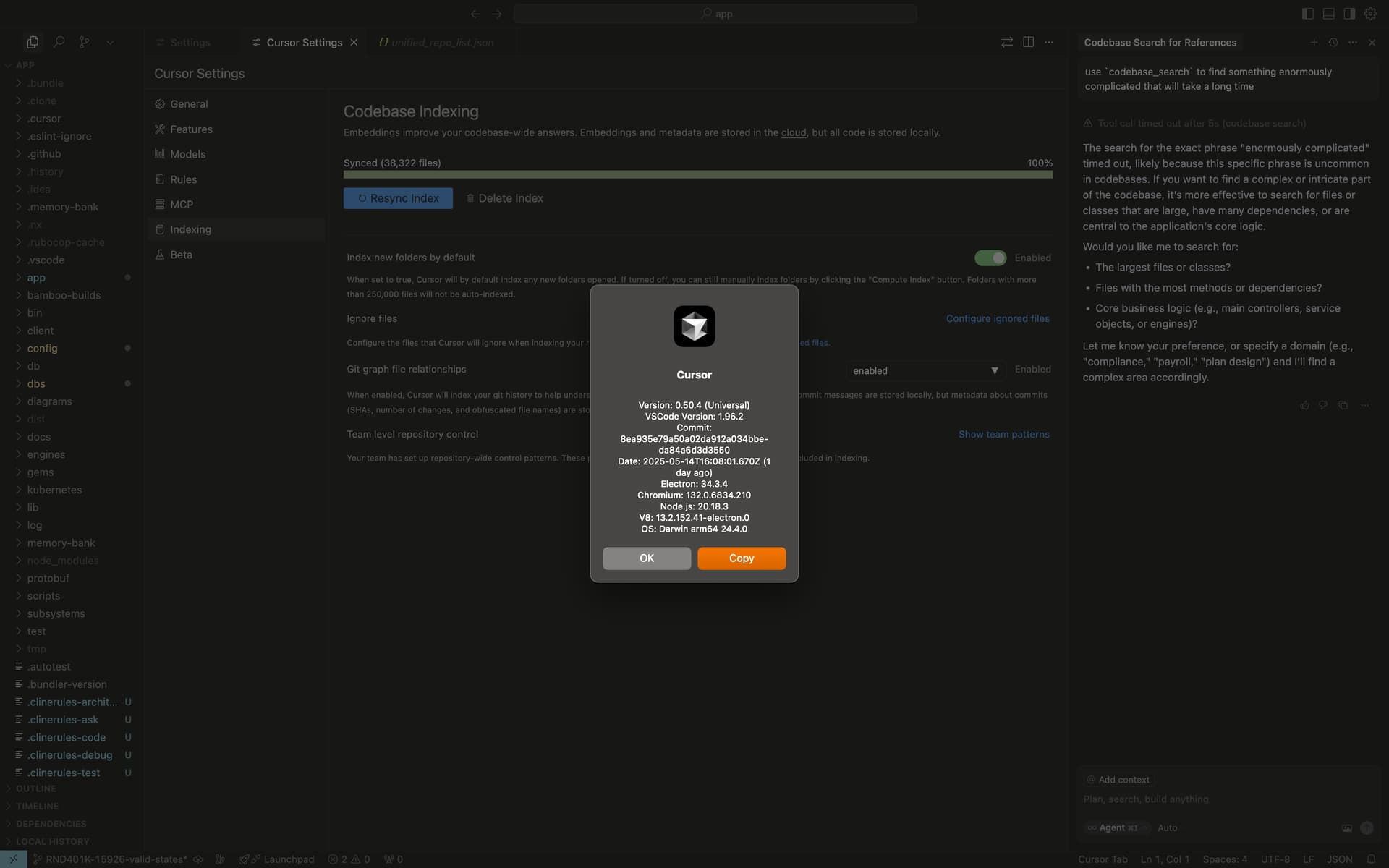Follow the cloud link in description
The width and height of the screenshot is (1389, 868).
click(x=794, y=132)
